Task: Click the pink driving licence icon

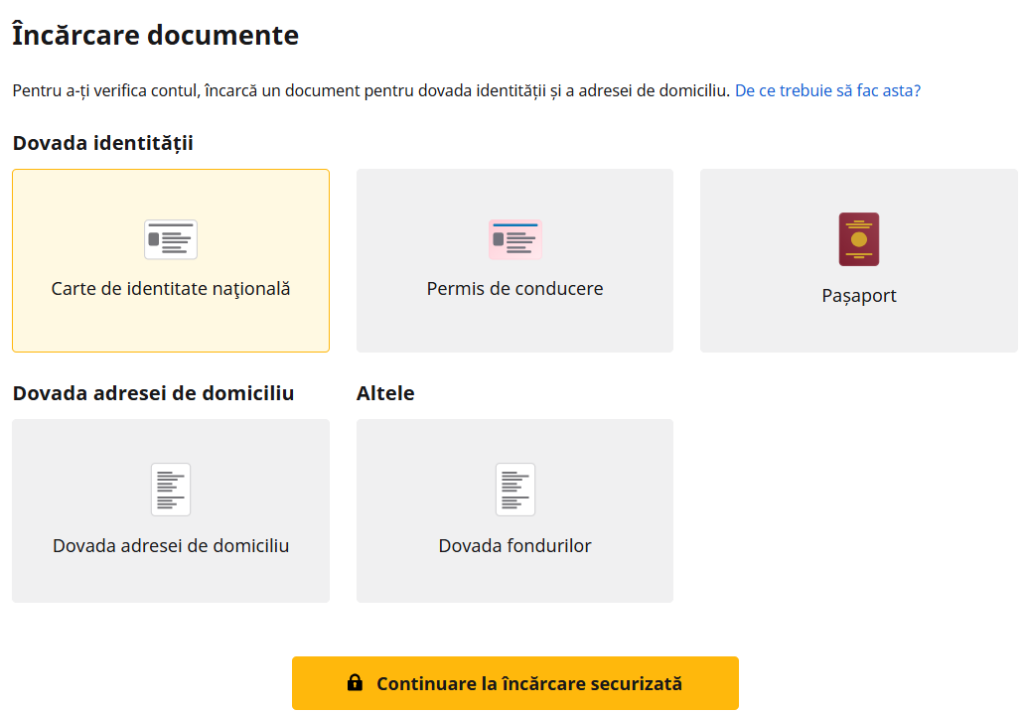Action: [x=515, y=240]
